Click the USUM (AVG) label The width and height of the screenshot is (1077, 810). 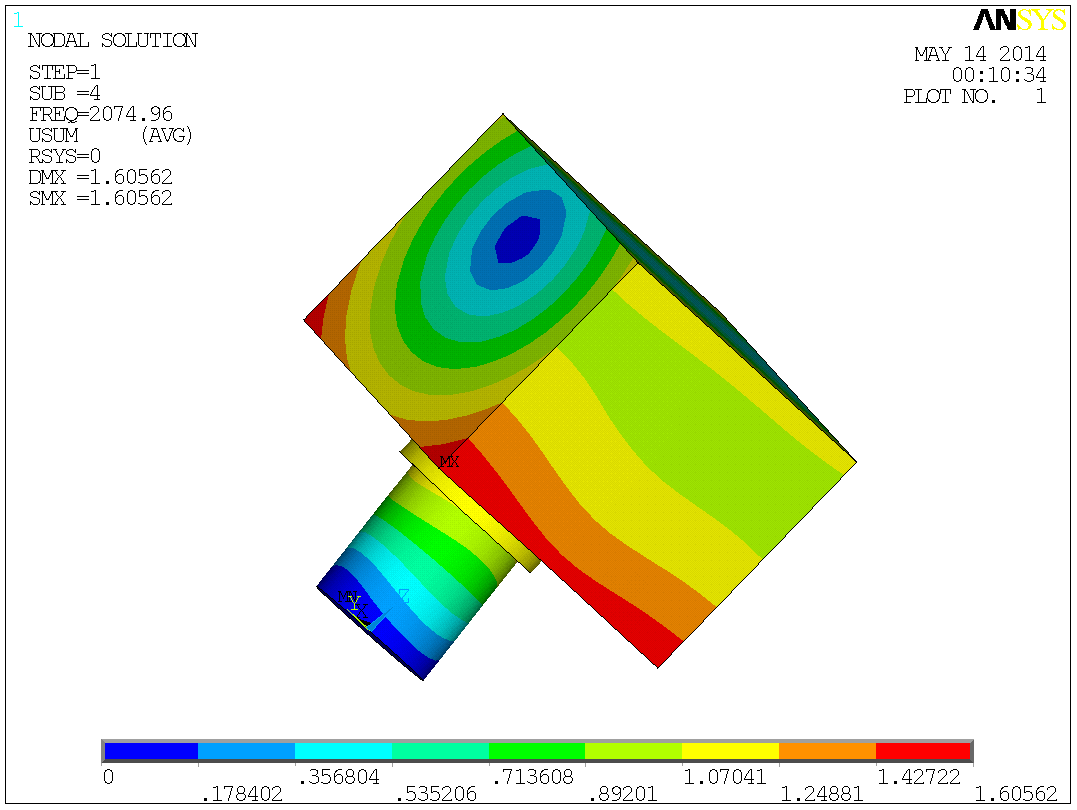(x=111, y=135)
